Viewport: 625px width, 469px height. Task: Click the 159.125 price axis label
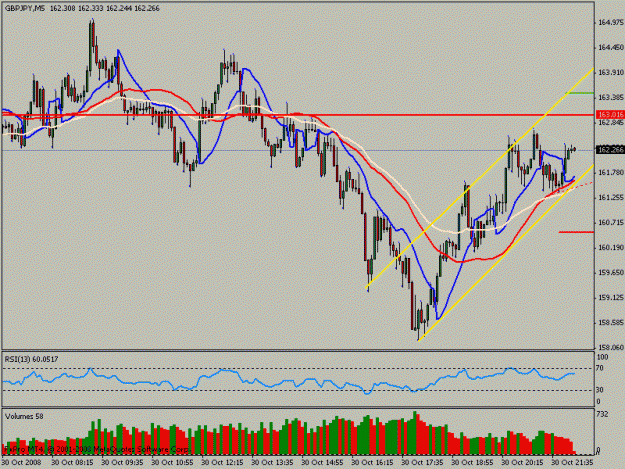[x=611, y=297]
